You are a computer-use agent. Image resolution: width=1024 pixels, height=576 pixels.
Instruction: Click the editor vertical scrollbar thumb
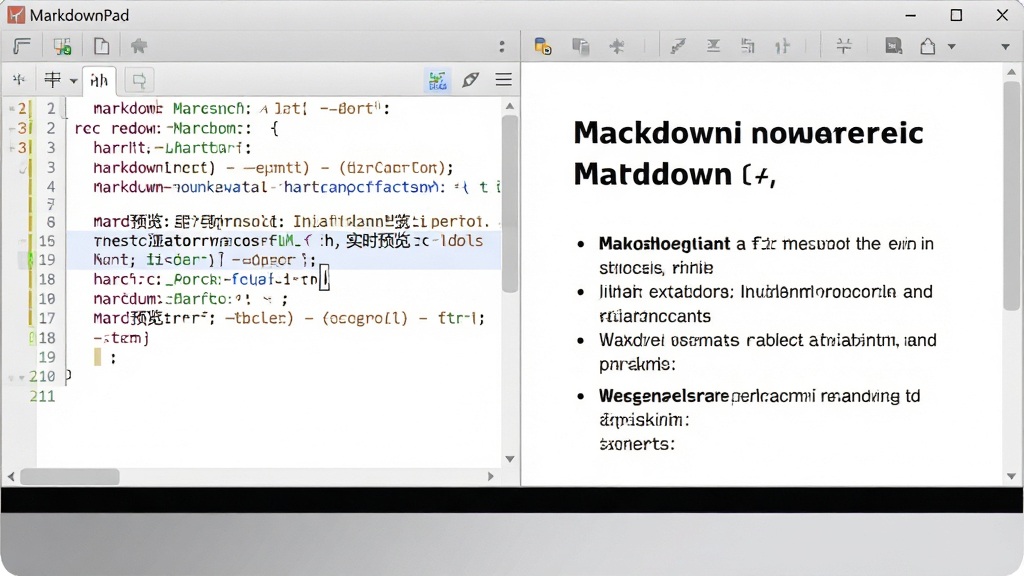pos(510,204)
